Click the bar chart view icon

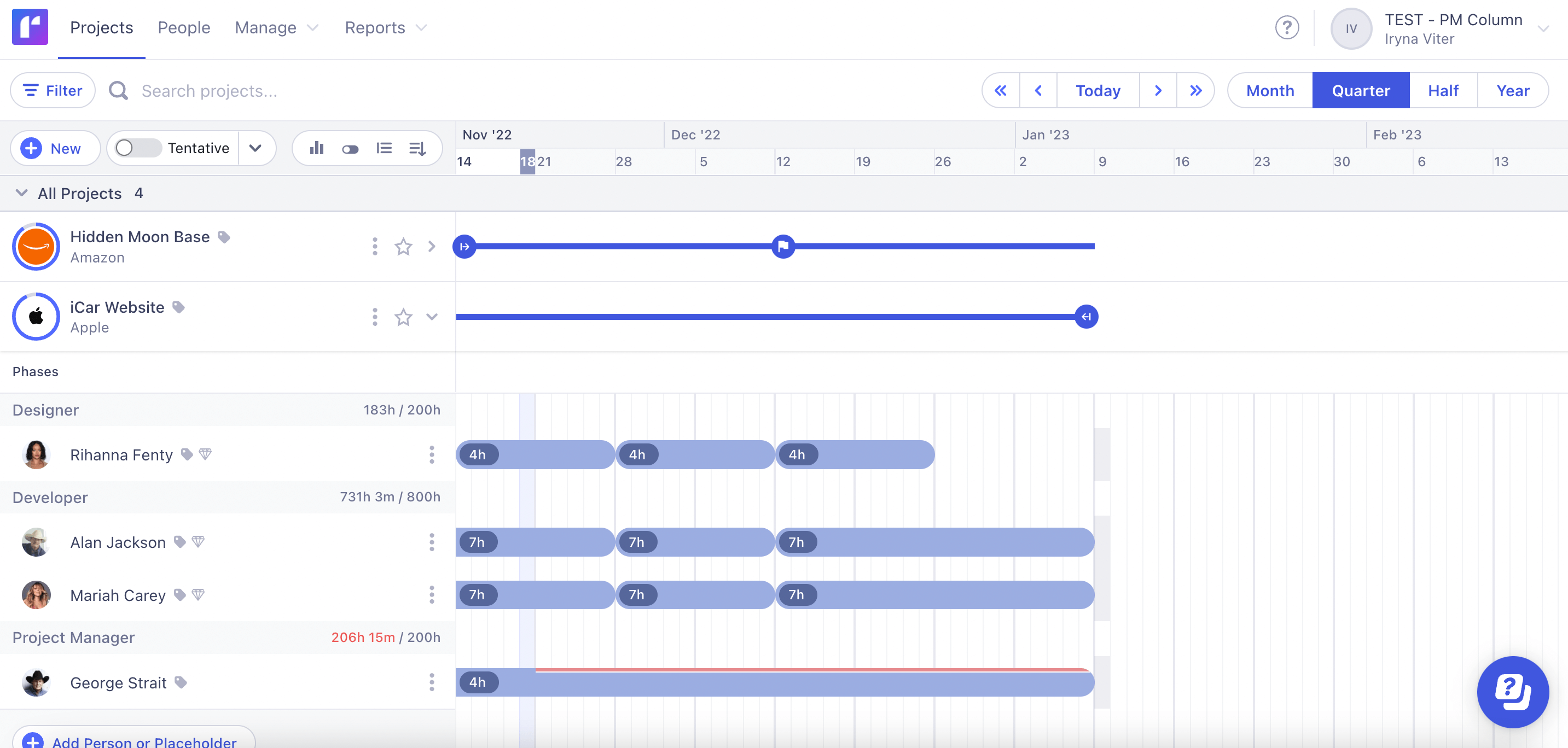click(317, 148)
